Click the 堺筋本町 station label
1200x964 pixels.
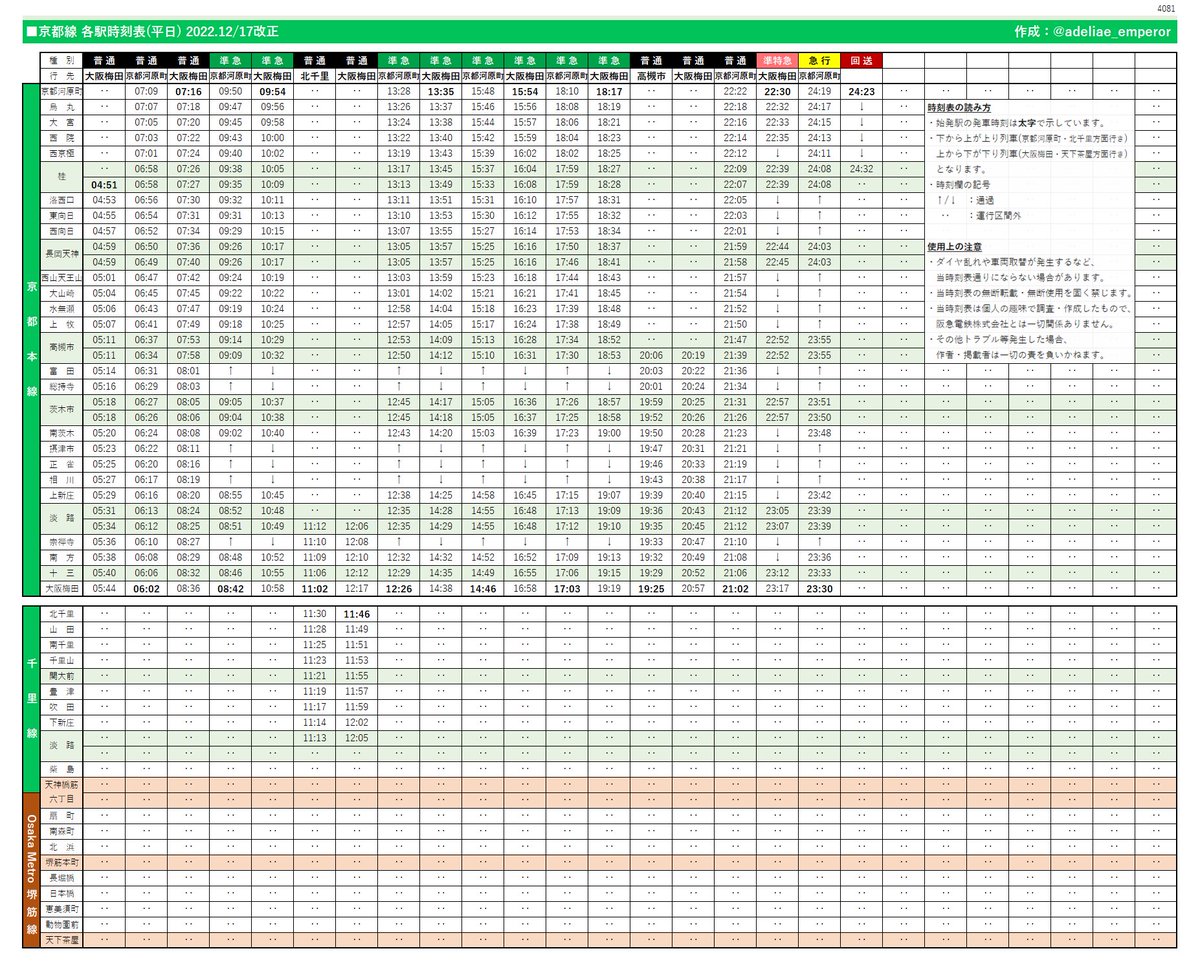pyautogui.click(x=62, y=862)
